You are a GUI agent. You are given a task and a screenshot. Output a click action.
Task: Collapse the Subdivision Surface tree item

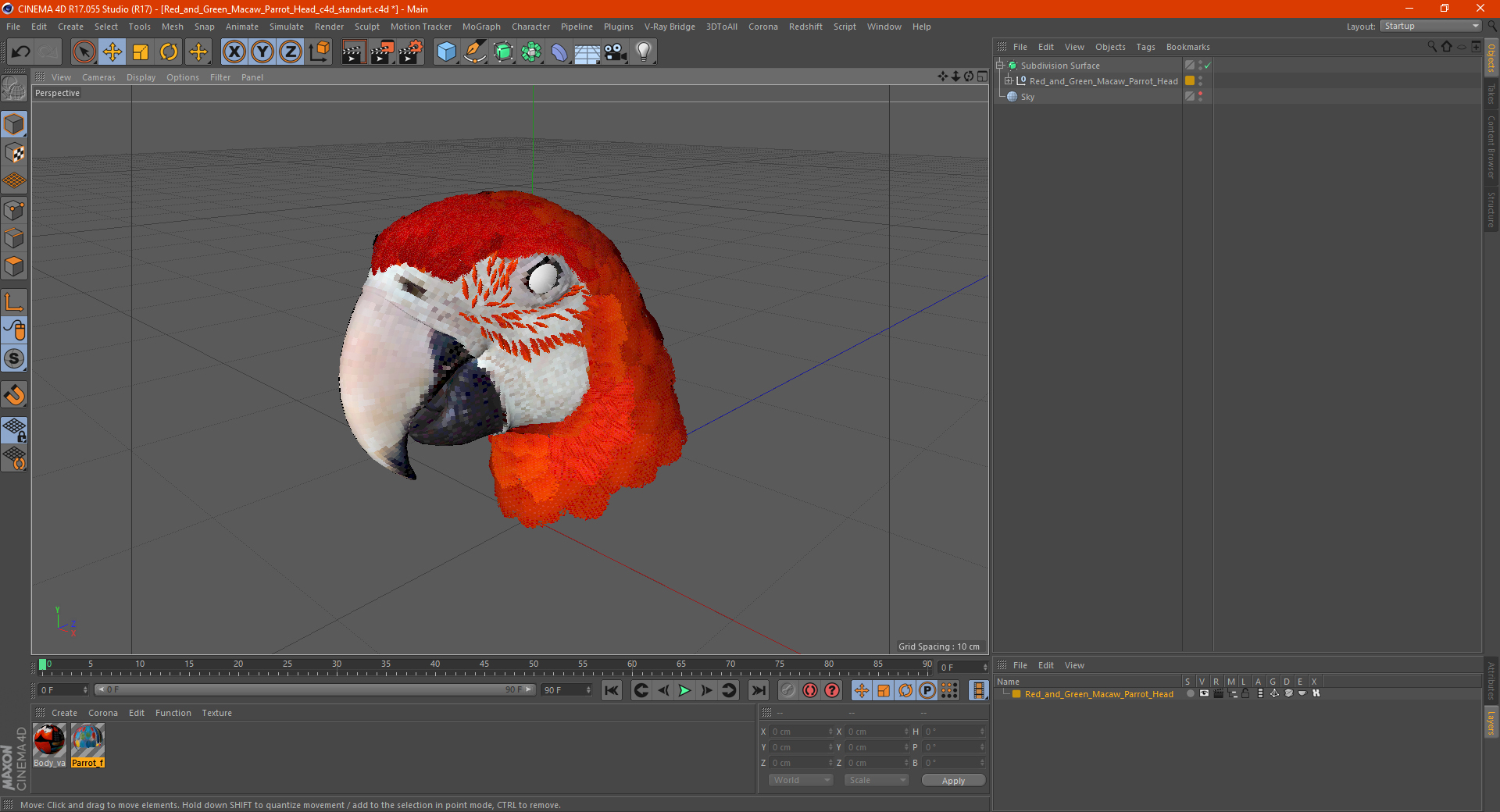pyautogui.click(x=1000, y=66)
